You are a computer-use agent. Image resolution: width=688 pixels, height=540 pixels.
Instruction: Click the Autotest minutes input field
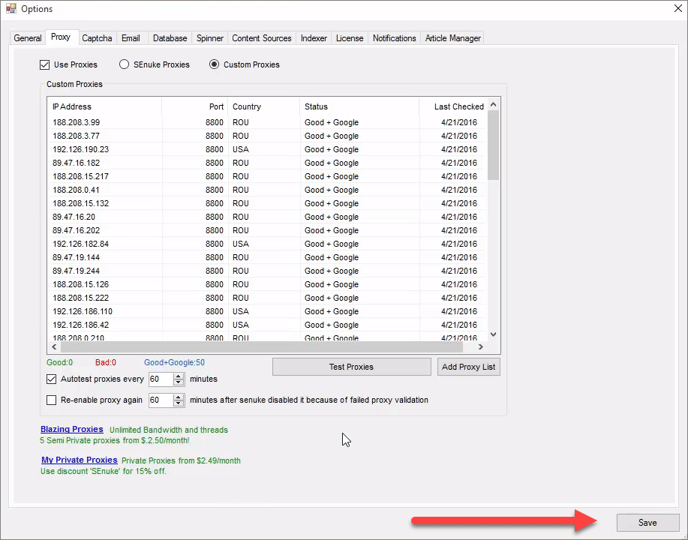pos(161,379)
